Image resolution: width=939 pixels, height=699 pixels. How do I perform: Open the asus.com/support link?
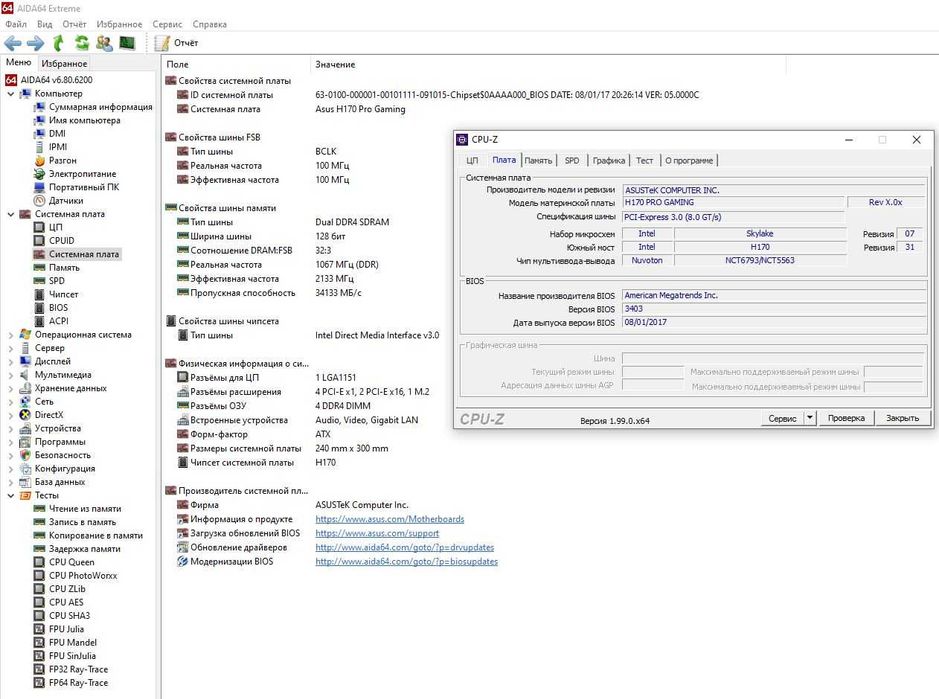(x=377, y=533)
